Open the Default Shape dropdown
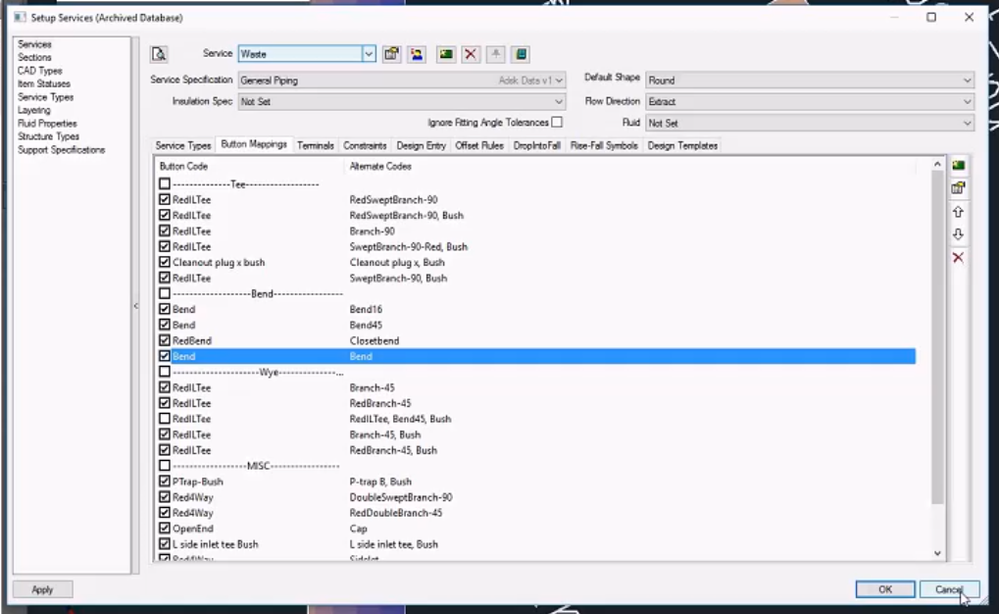 pos(809,80)
